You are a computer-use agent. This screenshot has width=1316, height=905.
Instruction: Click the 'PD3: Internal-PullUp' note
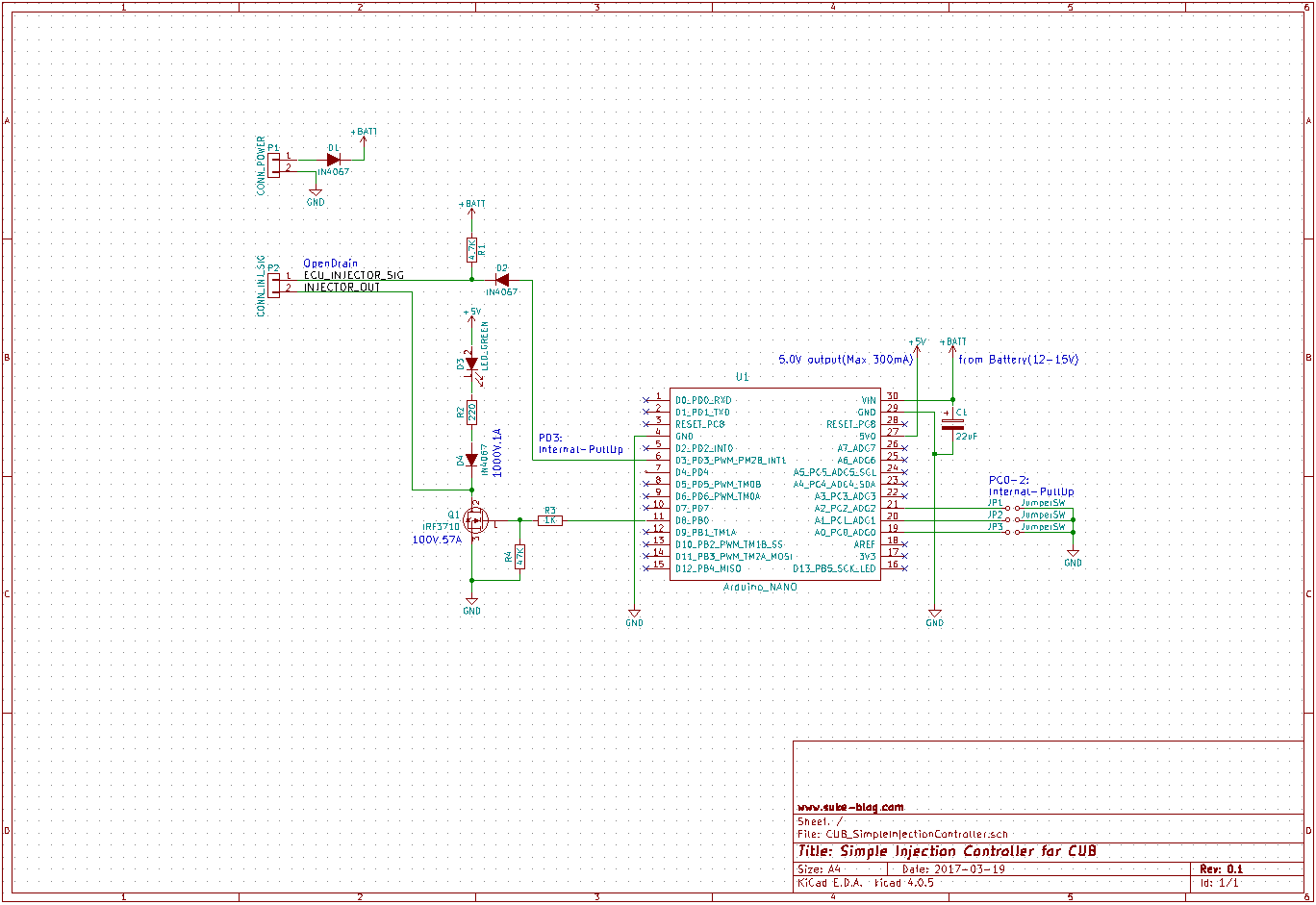580,443
